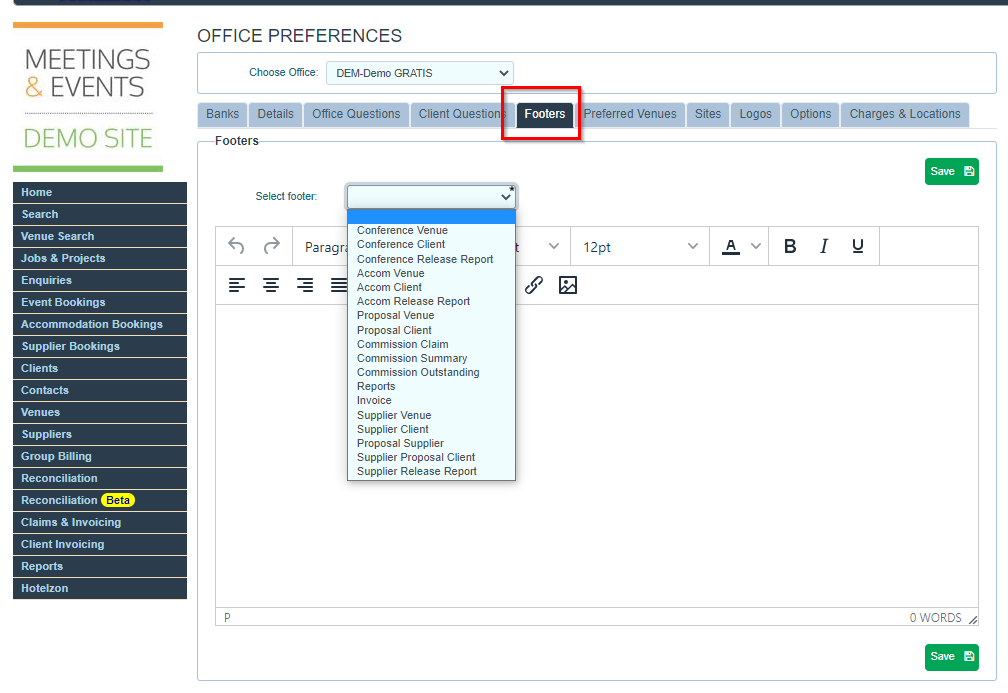Open the Paragraph format dropdown
The height and width of the screenshot is (693, 1008).
(x=325, y=247)
